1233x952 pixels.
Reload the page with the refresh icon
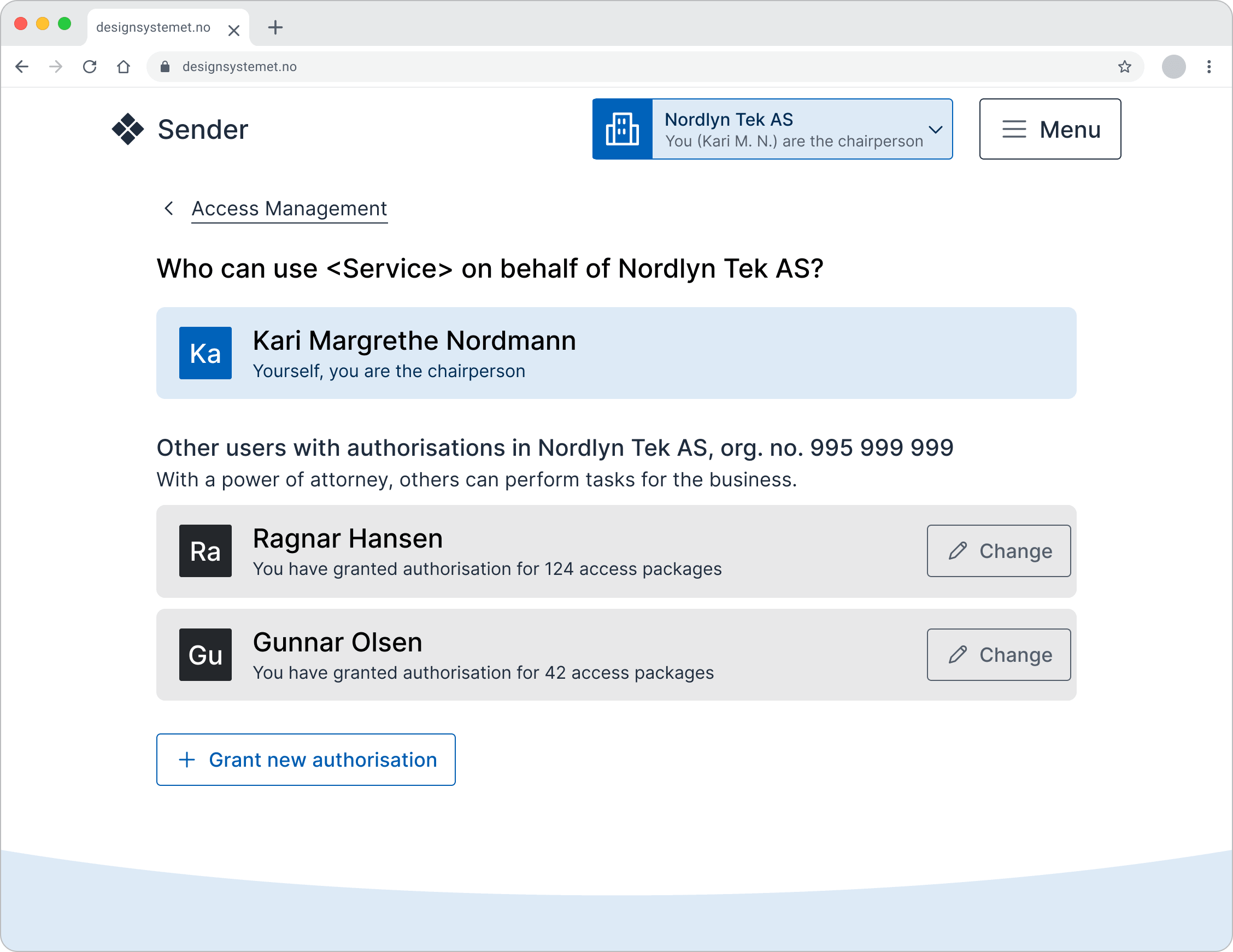coord(90,67)
